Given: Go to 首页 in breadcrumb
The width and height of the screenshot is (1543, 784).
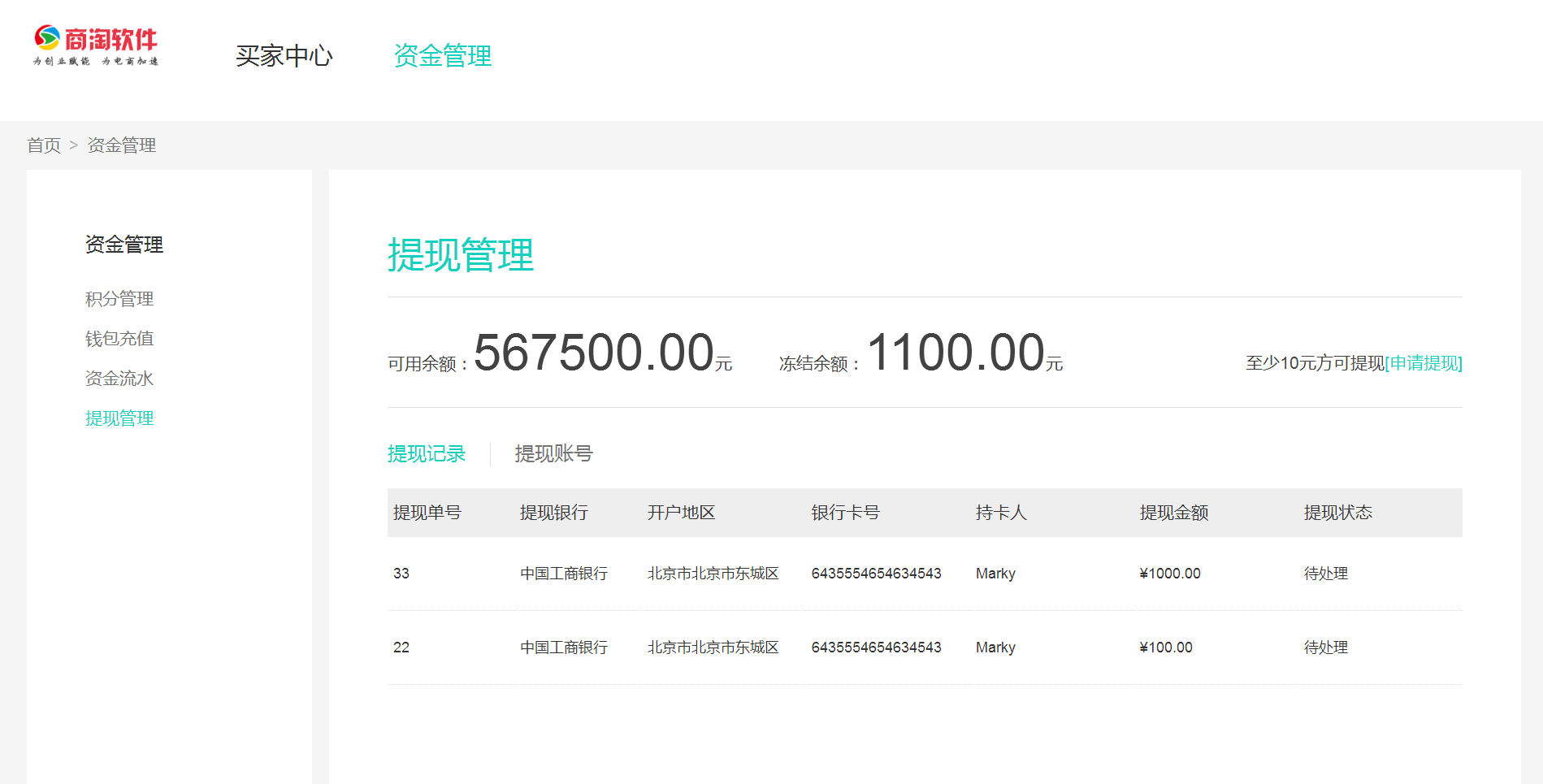Looking at the screenshot, I should (x=44, y=145).
